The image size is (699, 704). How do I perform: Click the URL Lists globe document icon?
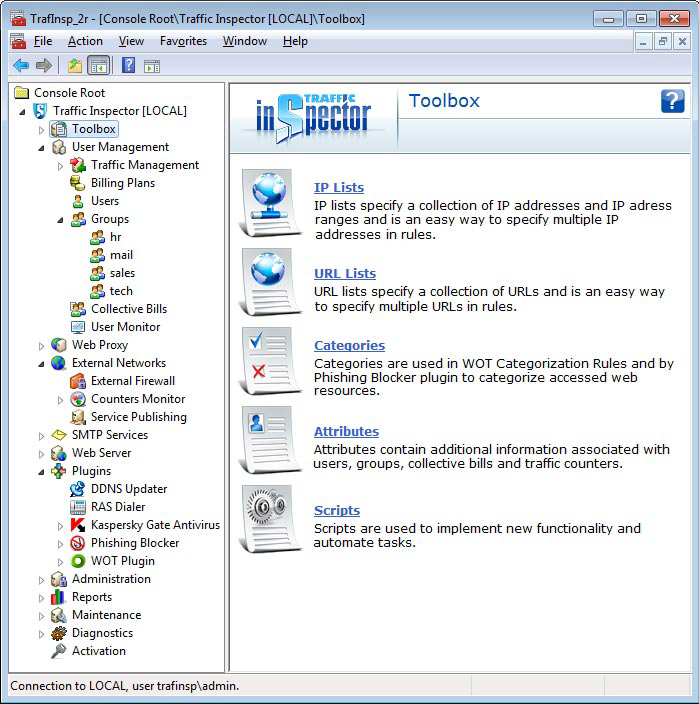270,282
